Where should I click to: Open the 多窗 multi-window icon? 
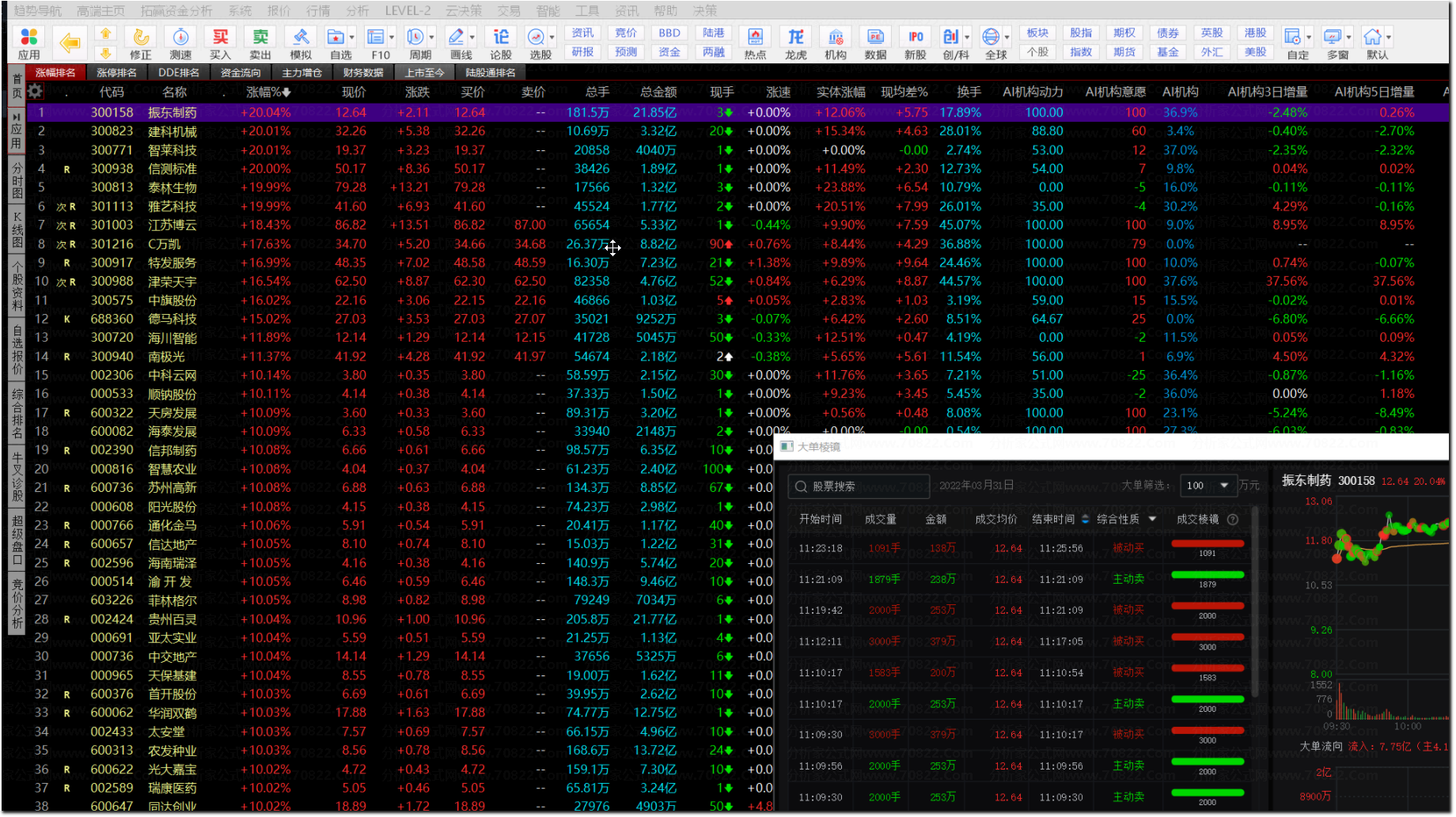tap(1334, 43)
